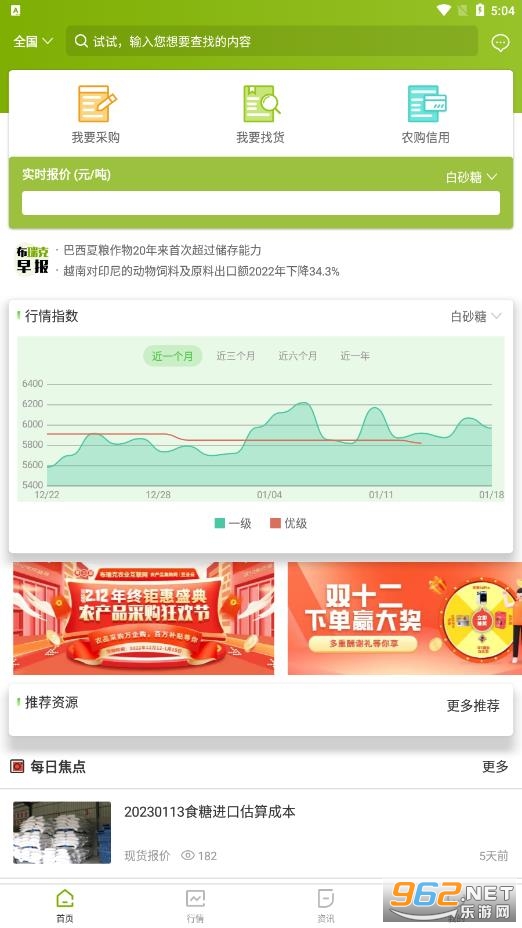The image size is (522, 928).
Task: Tap the 我要找货 find goods icon
Action: [260, 104]
